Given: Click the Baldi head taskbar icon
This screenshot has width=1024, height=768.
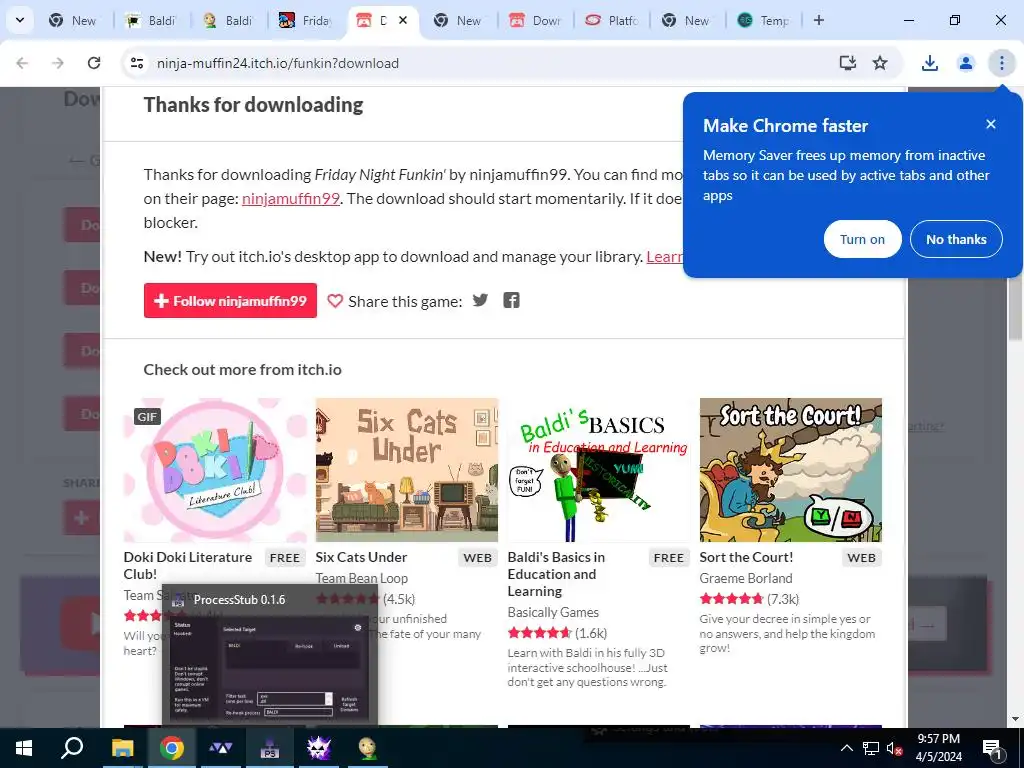Looking at the screenshot, I should pyautogui.click(x=368, y=748).
